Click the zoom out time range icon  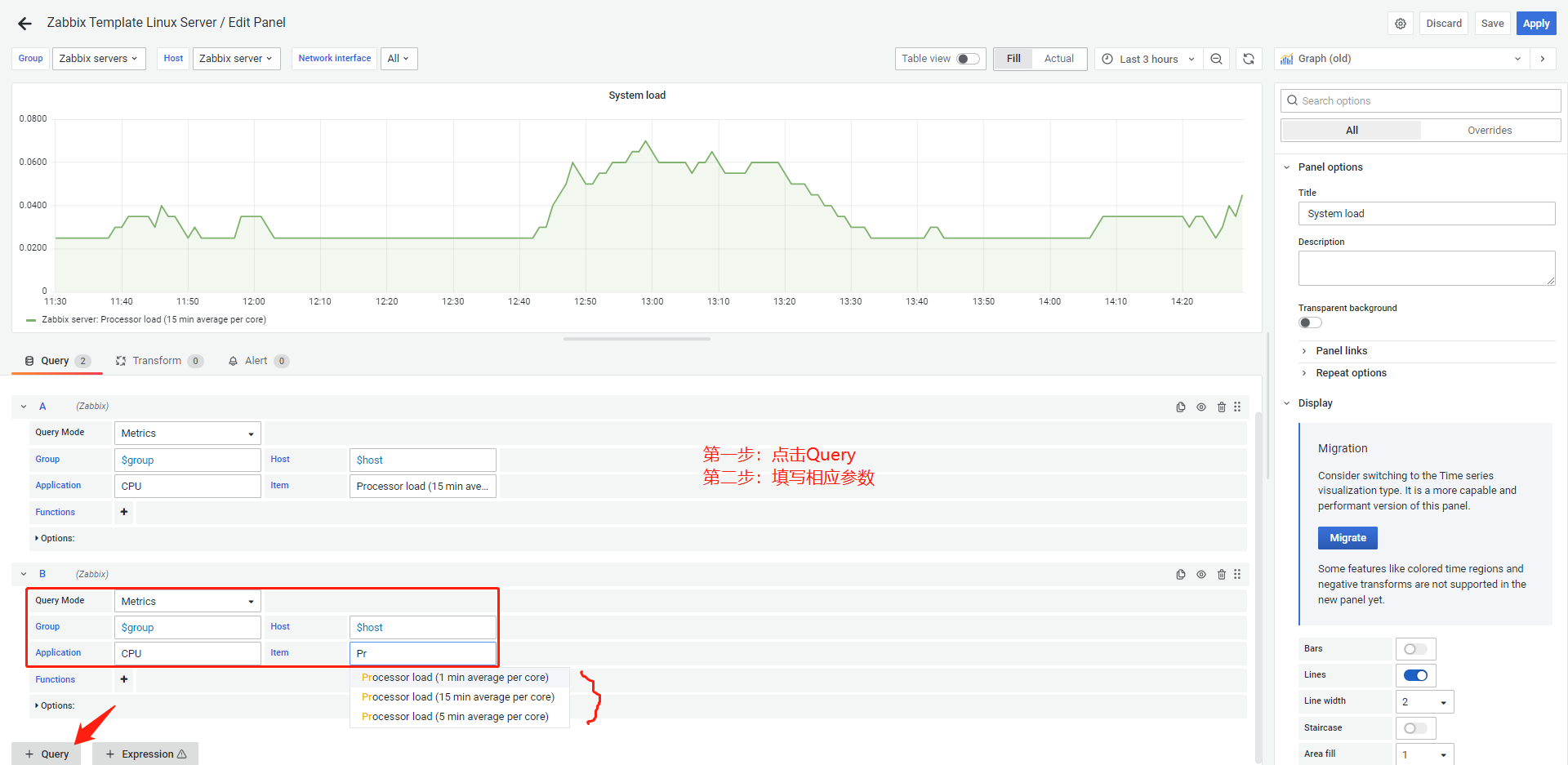point(1216,59)
